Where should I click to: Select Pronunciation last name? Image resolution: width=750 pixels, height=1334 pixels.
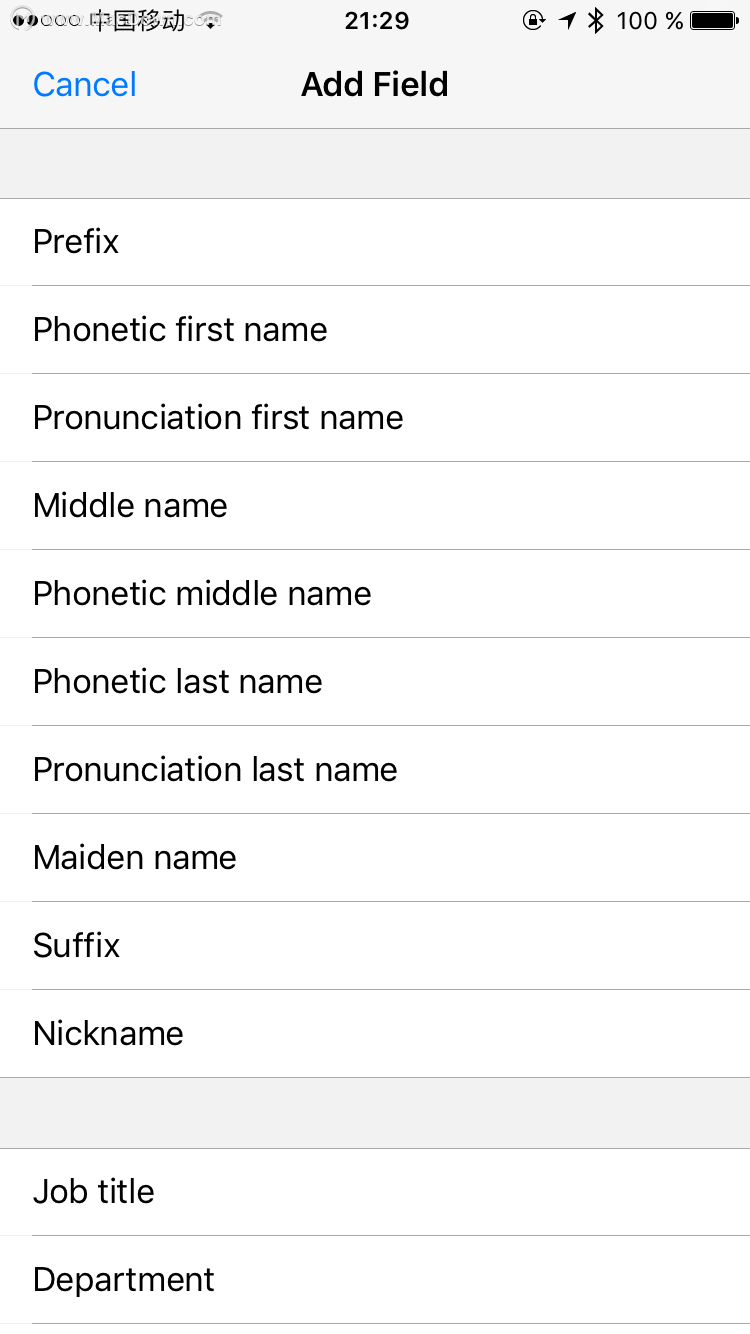pyautogui.click(x=375, y=770)
